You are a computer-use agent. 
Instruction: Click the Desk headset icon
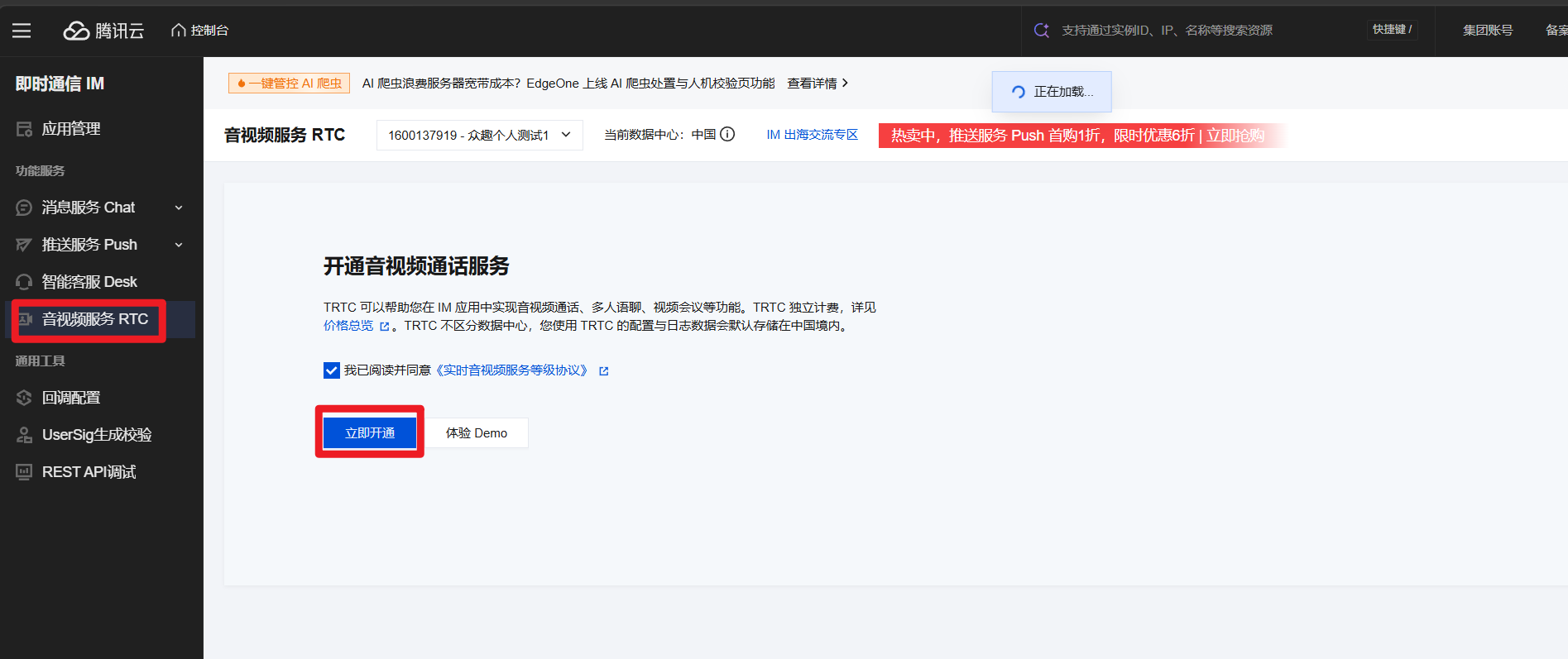point(24,282)
